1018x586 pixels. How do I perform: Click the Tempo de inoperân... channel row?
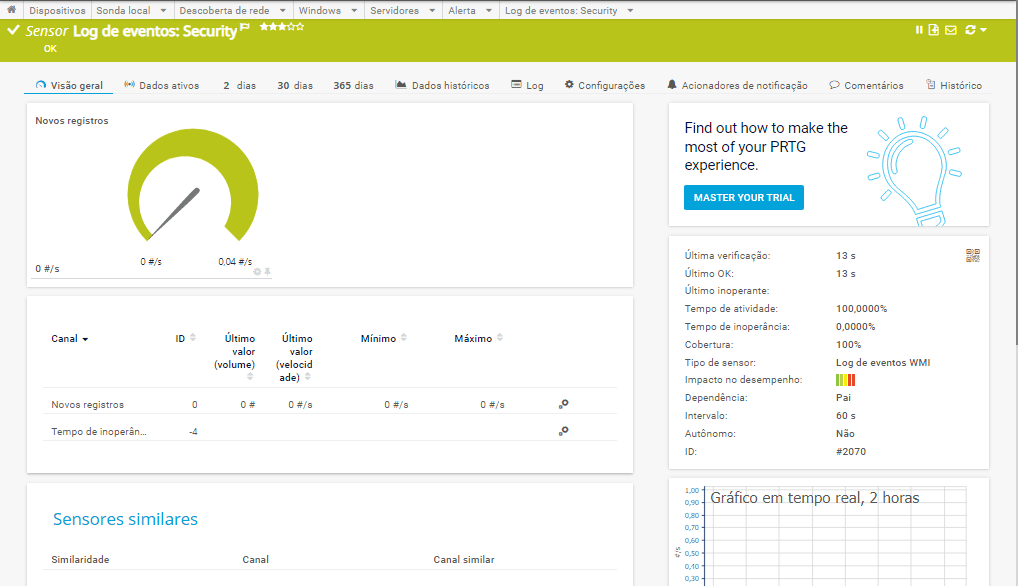(330, 431)
